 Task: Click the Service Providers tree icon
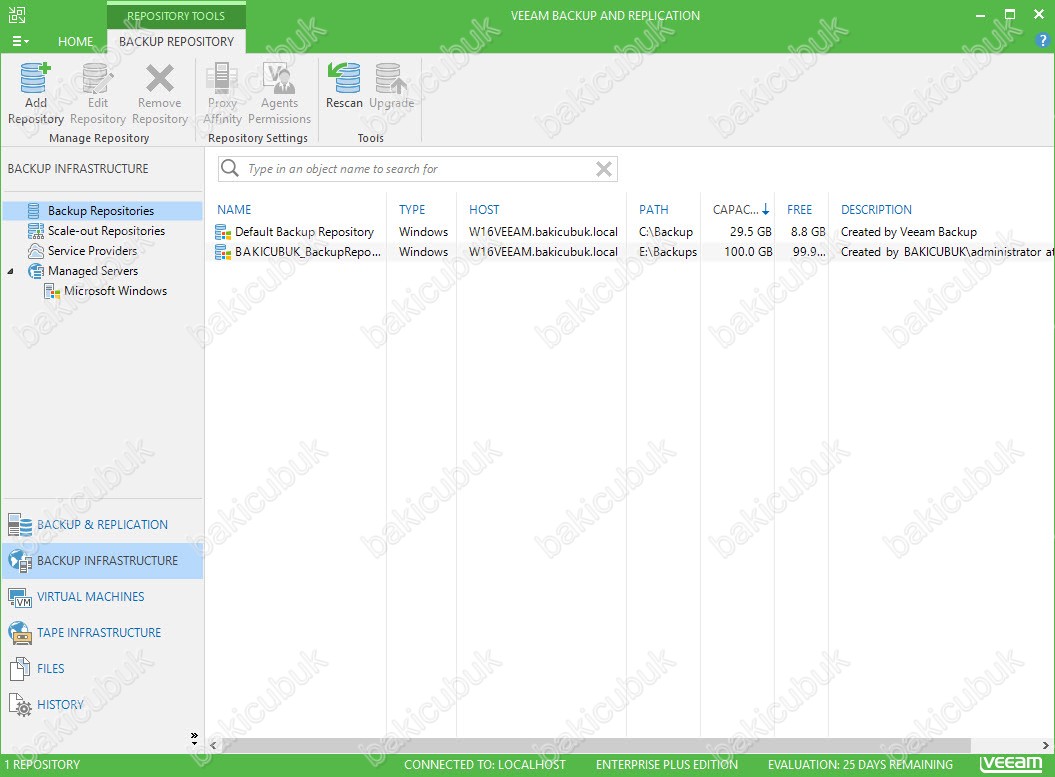point(36,251)
